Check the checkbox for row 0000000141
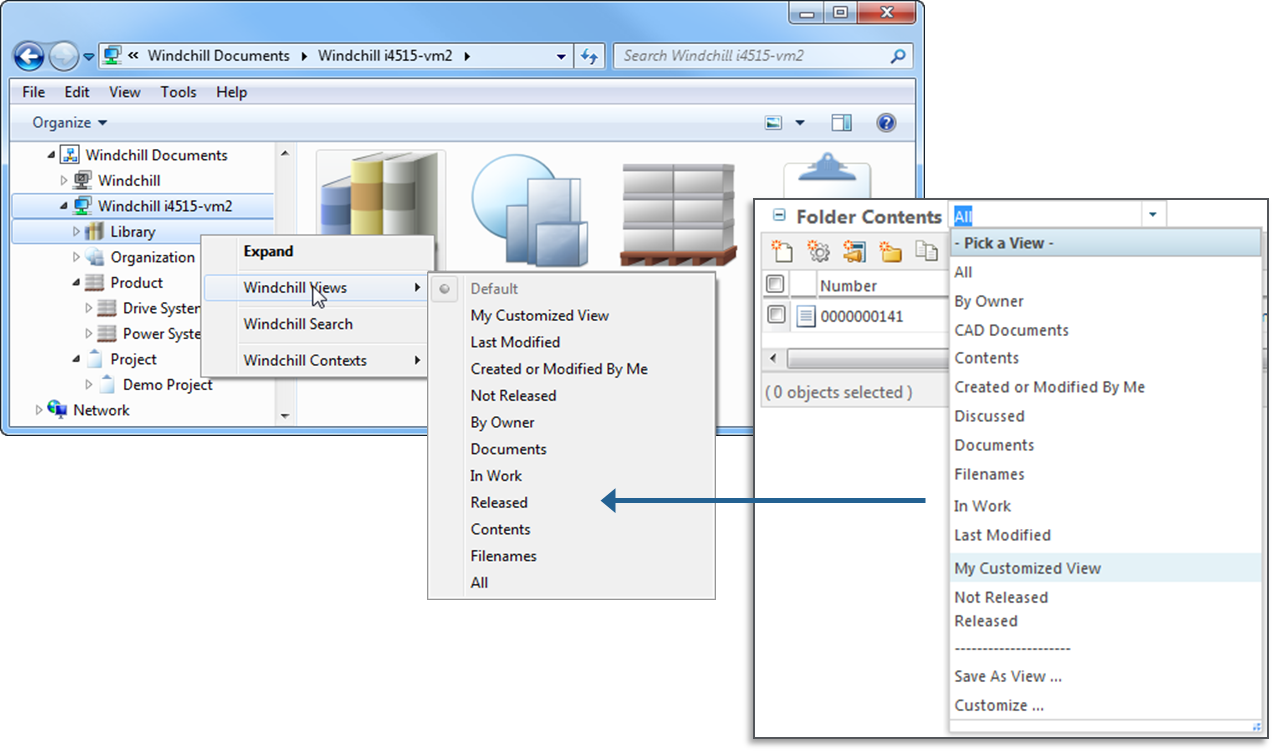 pyautogui.click(x=776, y=315)
